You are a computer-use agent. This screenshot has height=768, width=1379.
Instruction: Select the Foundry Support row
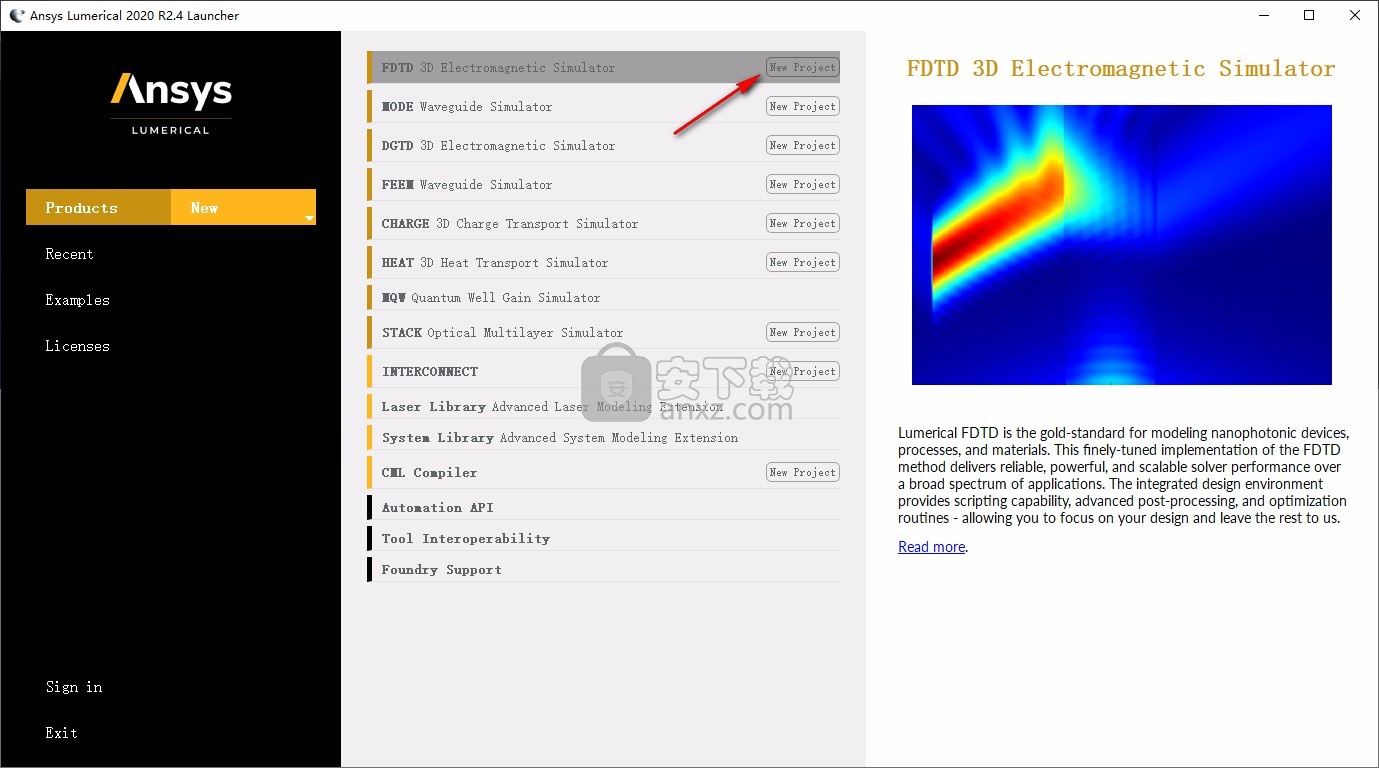pyautogui.click(x=603, y=569)
